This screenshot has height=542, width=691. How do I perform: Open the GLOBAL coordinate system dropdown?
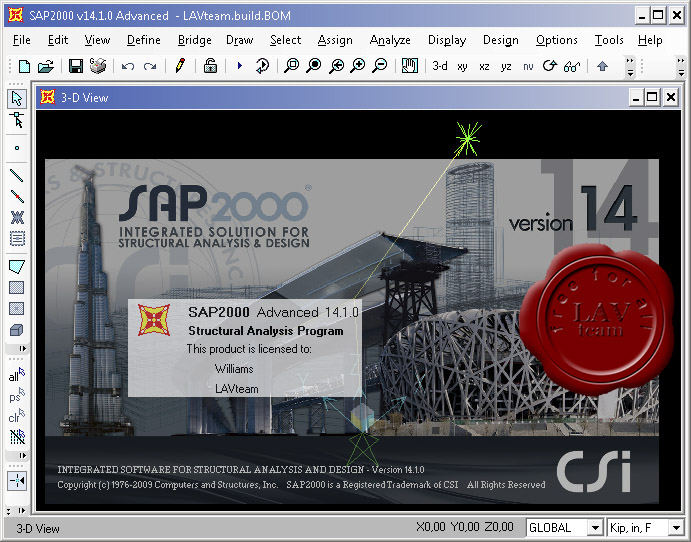594,527
